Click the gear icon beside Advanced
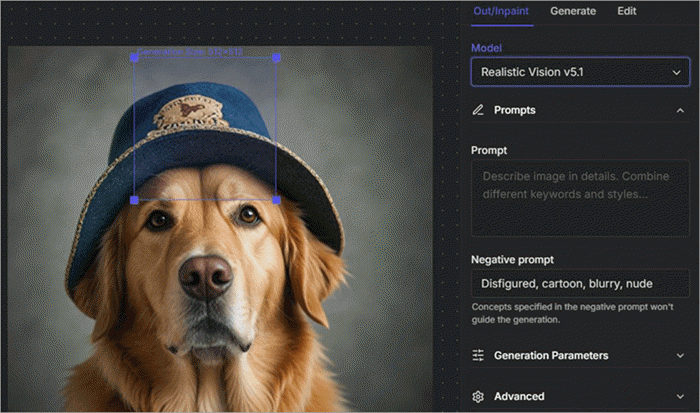 point(479,396)
